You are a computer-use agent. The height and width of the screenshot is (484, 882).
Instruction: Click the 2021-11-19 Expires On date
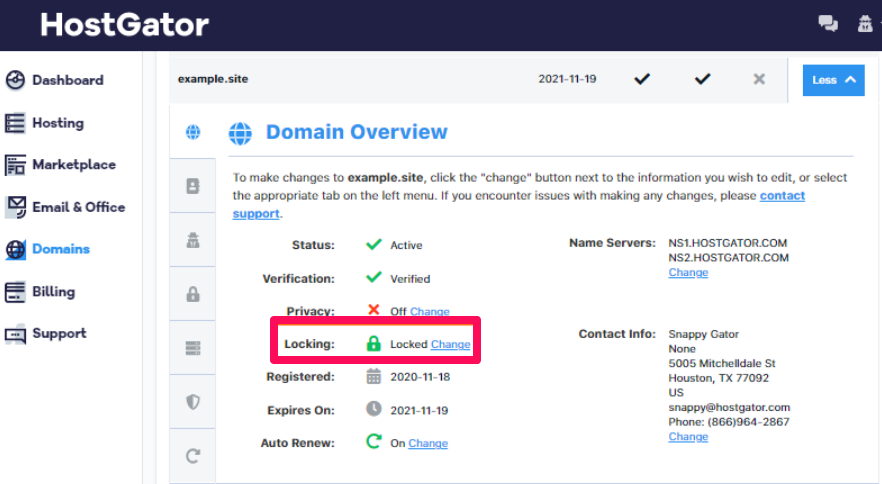click(419, 410)
